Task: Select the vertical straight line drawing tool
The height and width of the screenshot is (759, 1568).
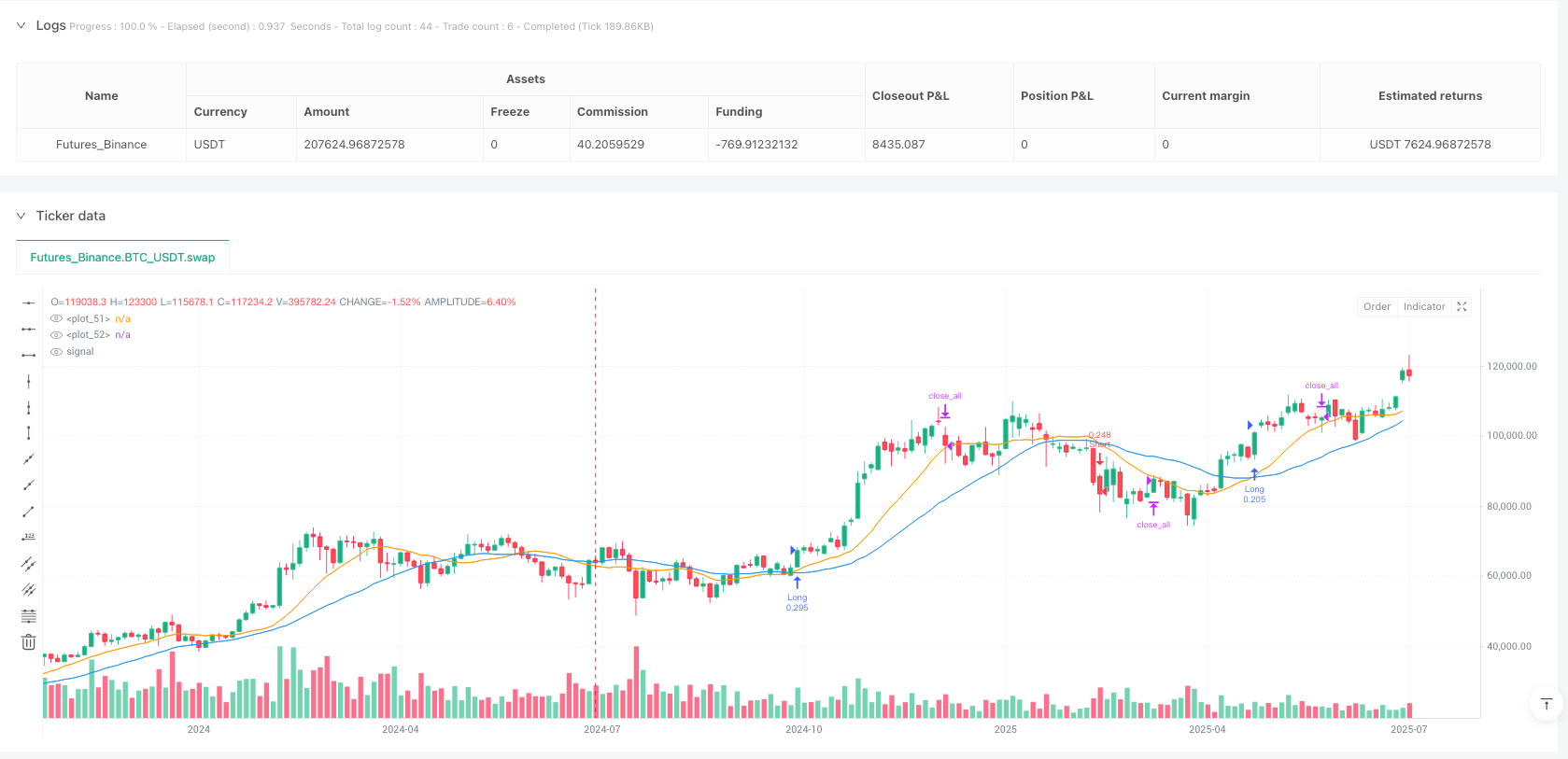Action: 29,381
